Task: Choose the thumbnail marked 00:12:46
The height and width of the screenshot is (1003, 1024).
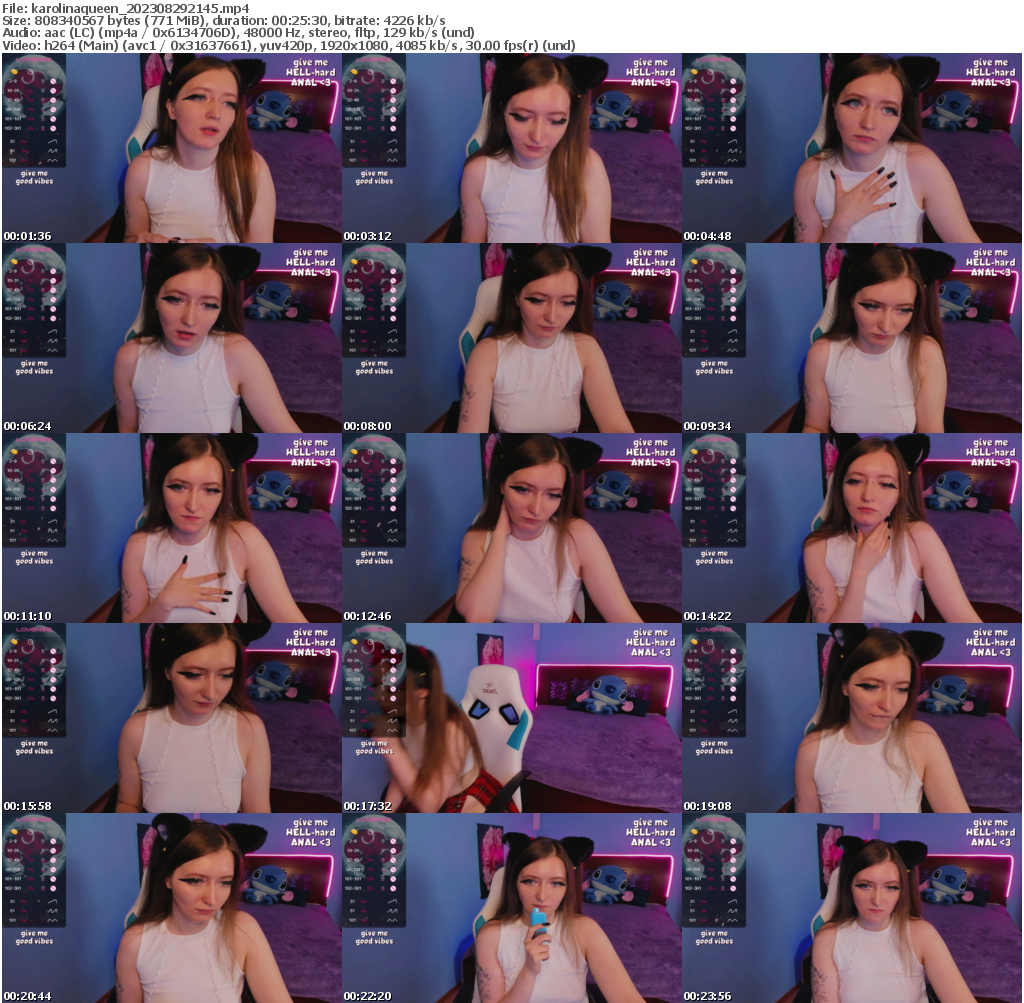Action: tap(512, 528)
